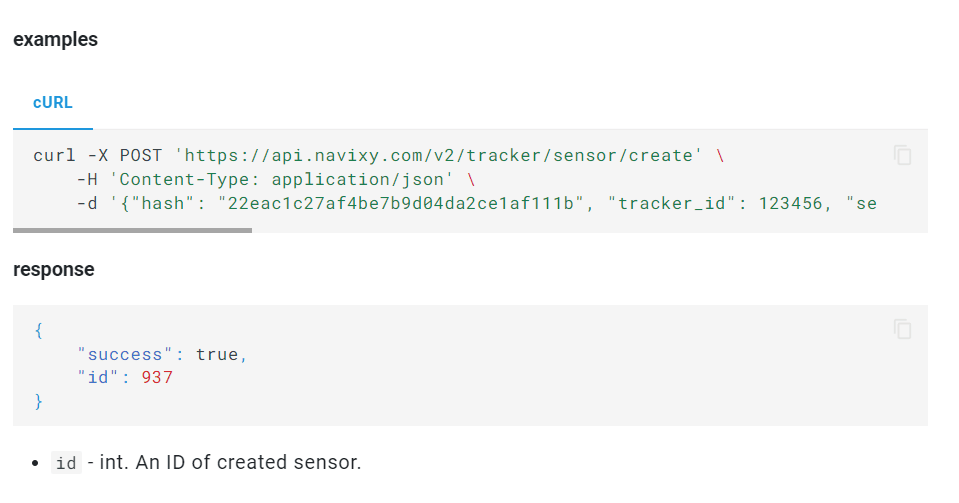Screen dimensions: 959x503
Task: Copy the response JSON to clipboard
Action: pyautogui.click(x=902, y=329)
